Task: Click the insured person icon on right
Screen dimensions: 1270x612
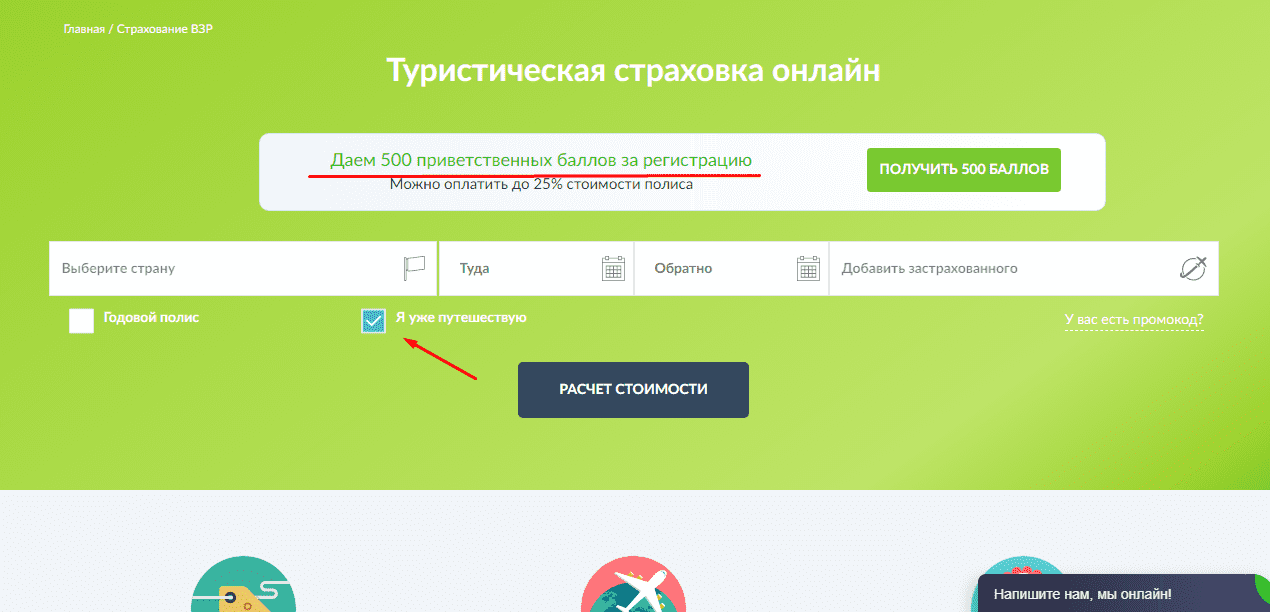Action: (x=1193, y=268)
